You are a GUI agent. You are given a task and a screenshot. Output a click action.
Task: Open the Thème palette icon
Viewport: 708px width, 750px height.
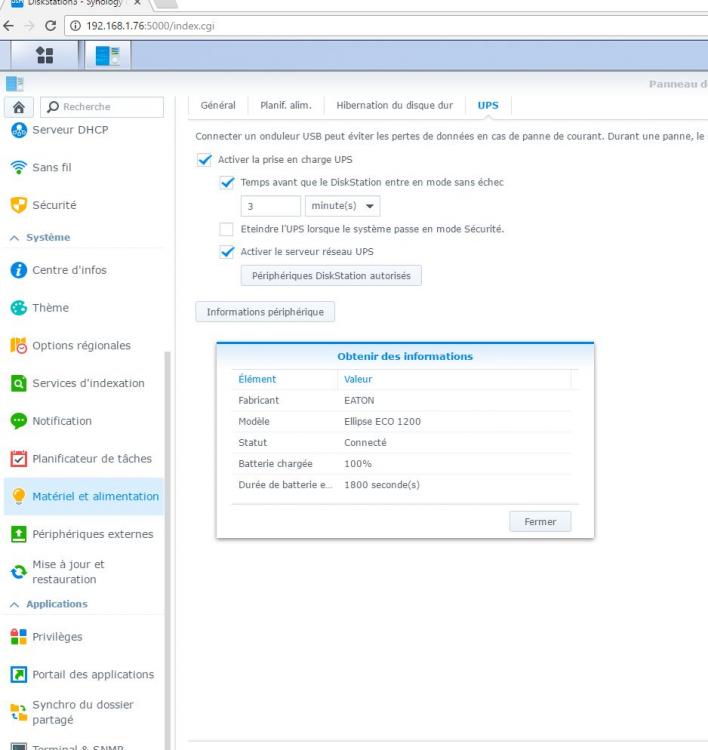[x=19, y=308]
